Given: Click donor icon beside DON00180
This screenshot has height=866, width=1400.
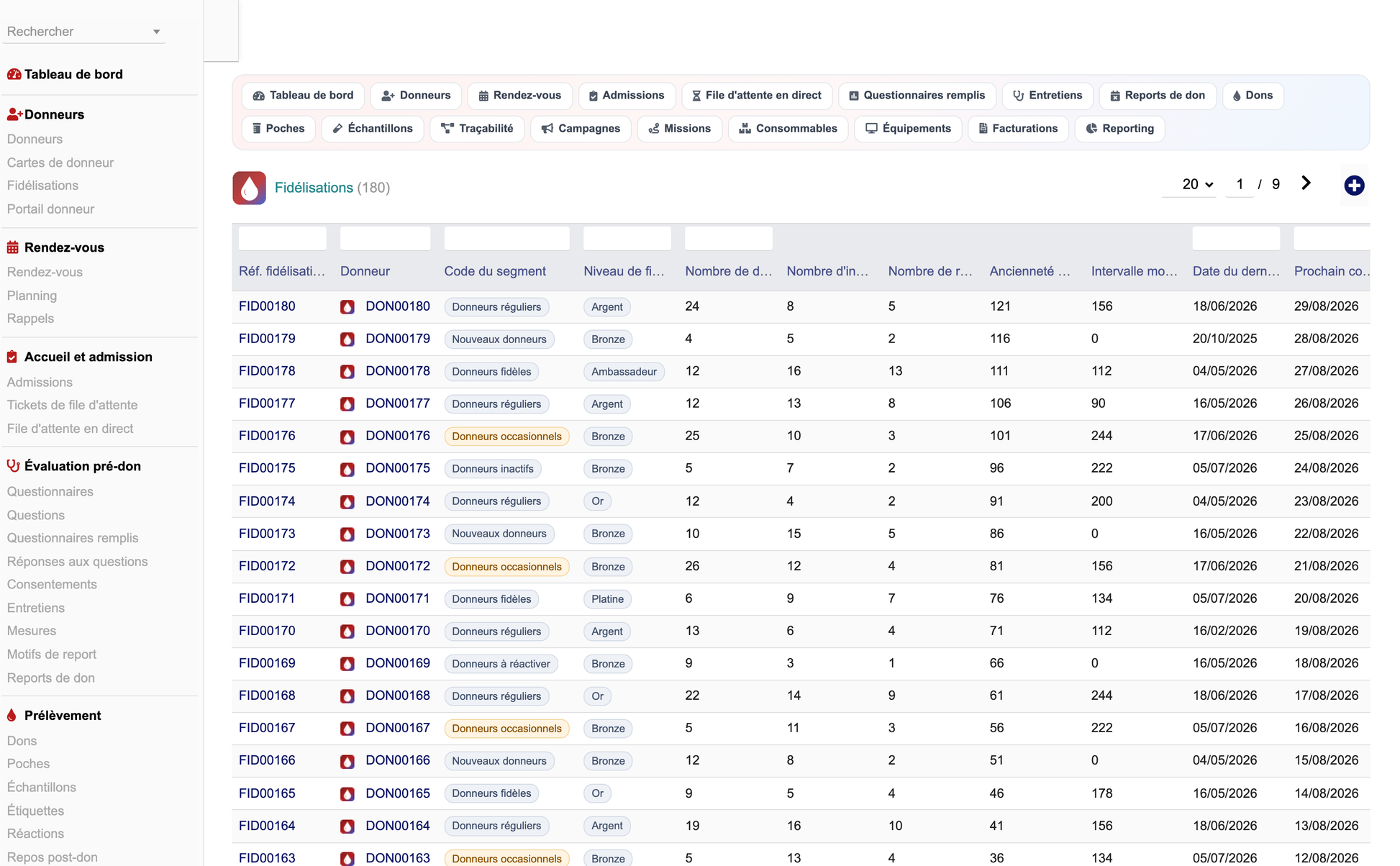Looking at the screenshot, I should [x=347, y=307].
